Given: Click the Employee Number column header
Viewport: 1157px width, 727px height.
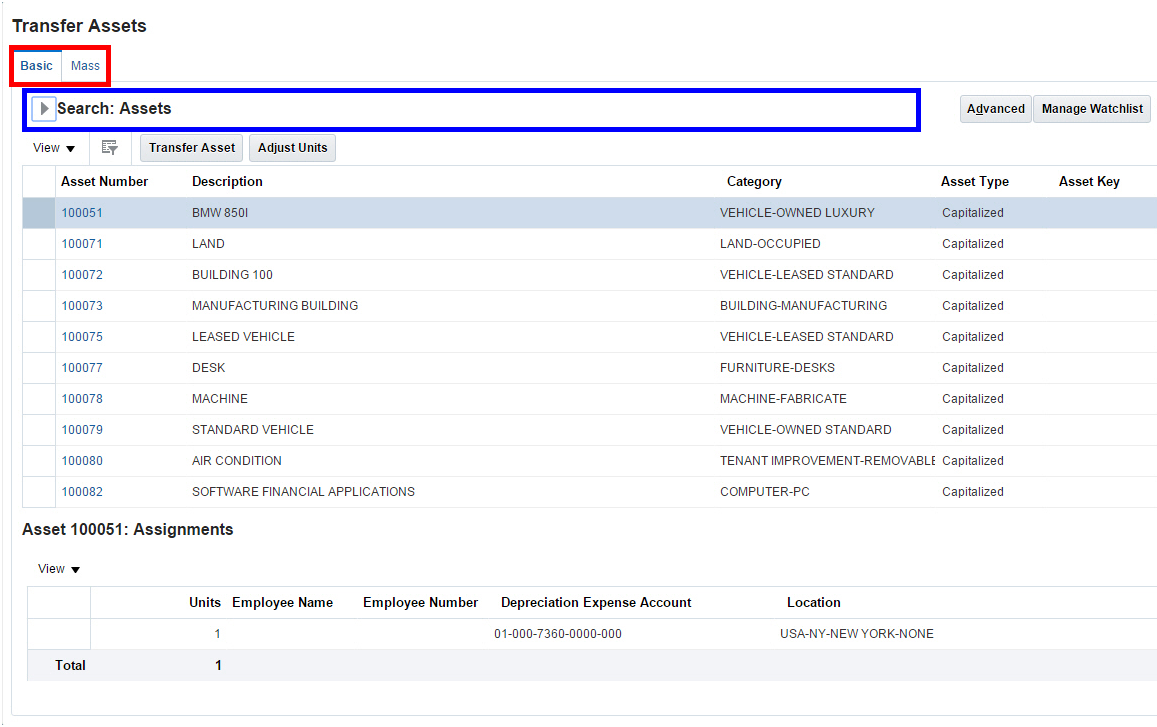Looking at the screenshot, I should tap(420, 602).
